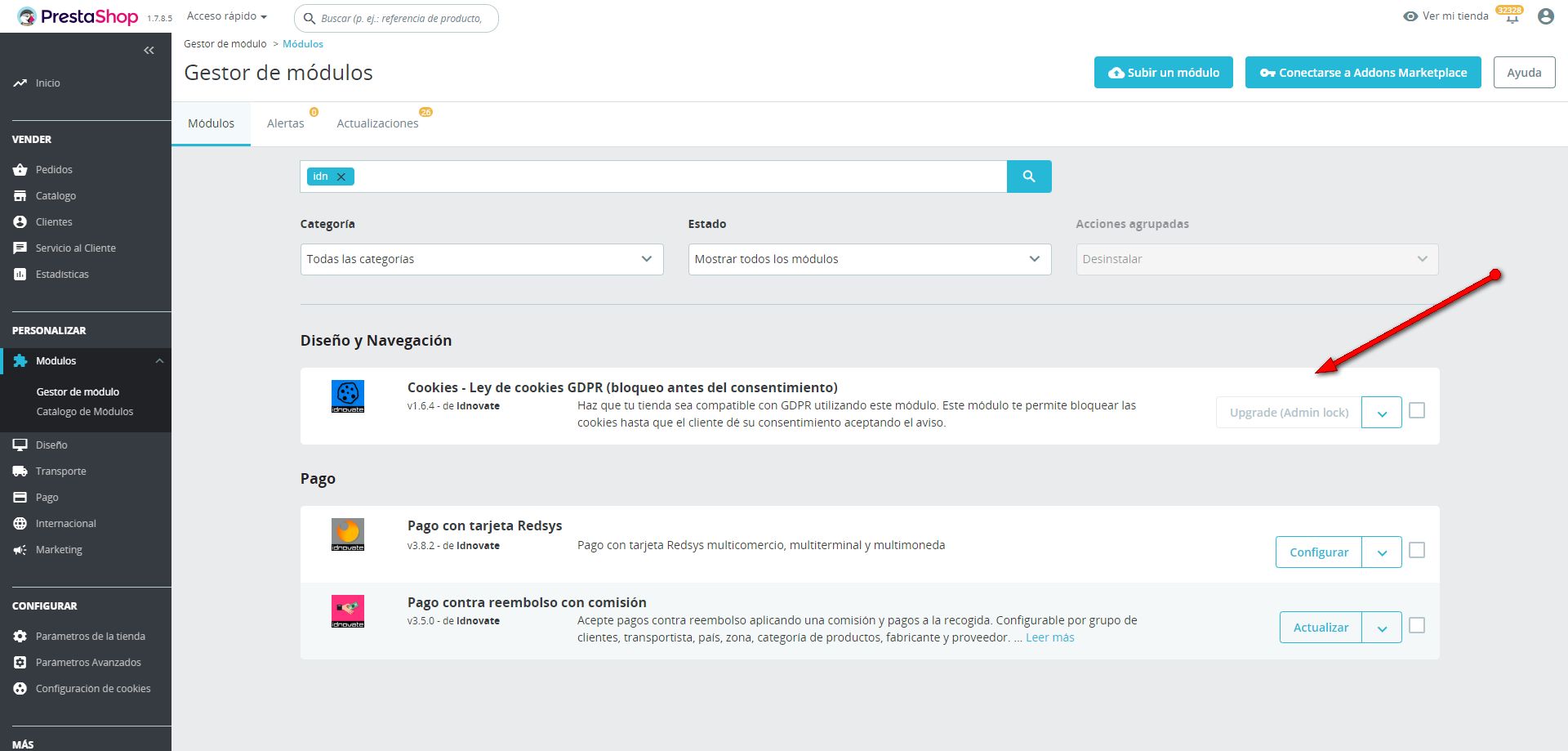Select the Pago con tarjeta Redsys checkbox
Viewport: 1568px width, 751px height.
(1417, 550)
